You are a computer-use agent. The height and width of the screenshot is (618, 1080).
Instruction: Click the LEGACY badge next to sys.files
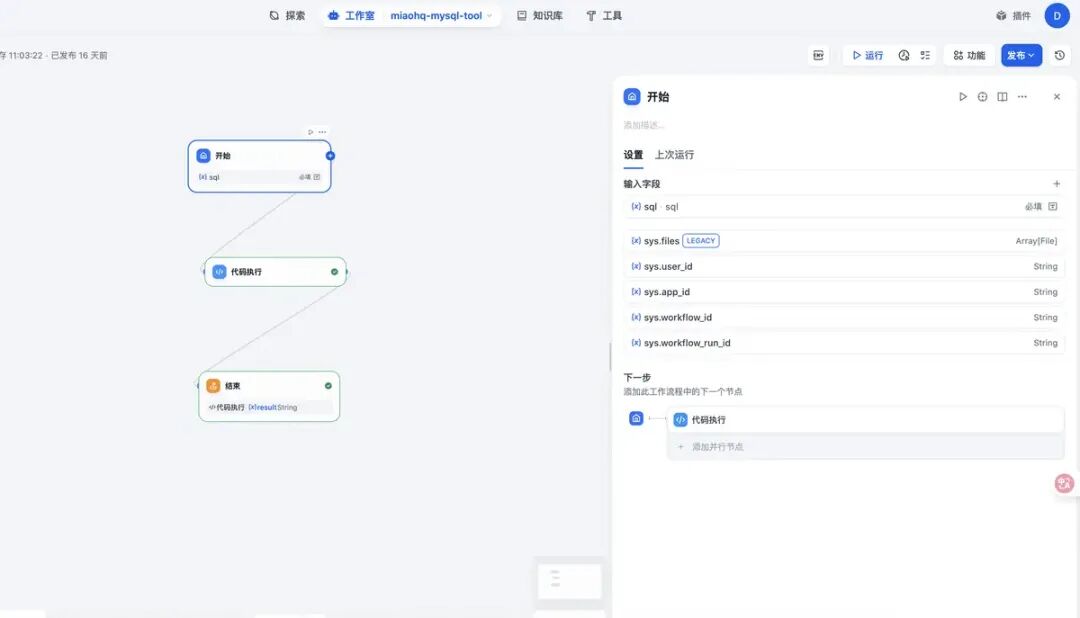click(x=700, y=240)
